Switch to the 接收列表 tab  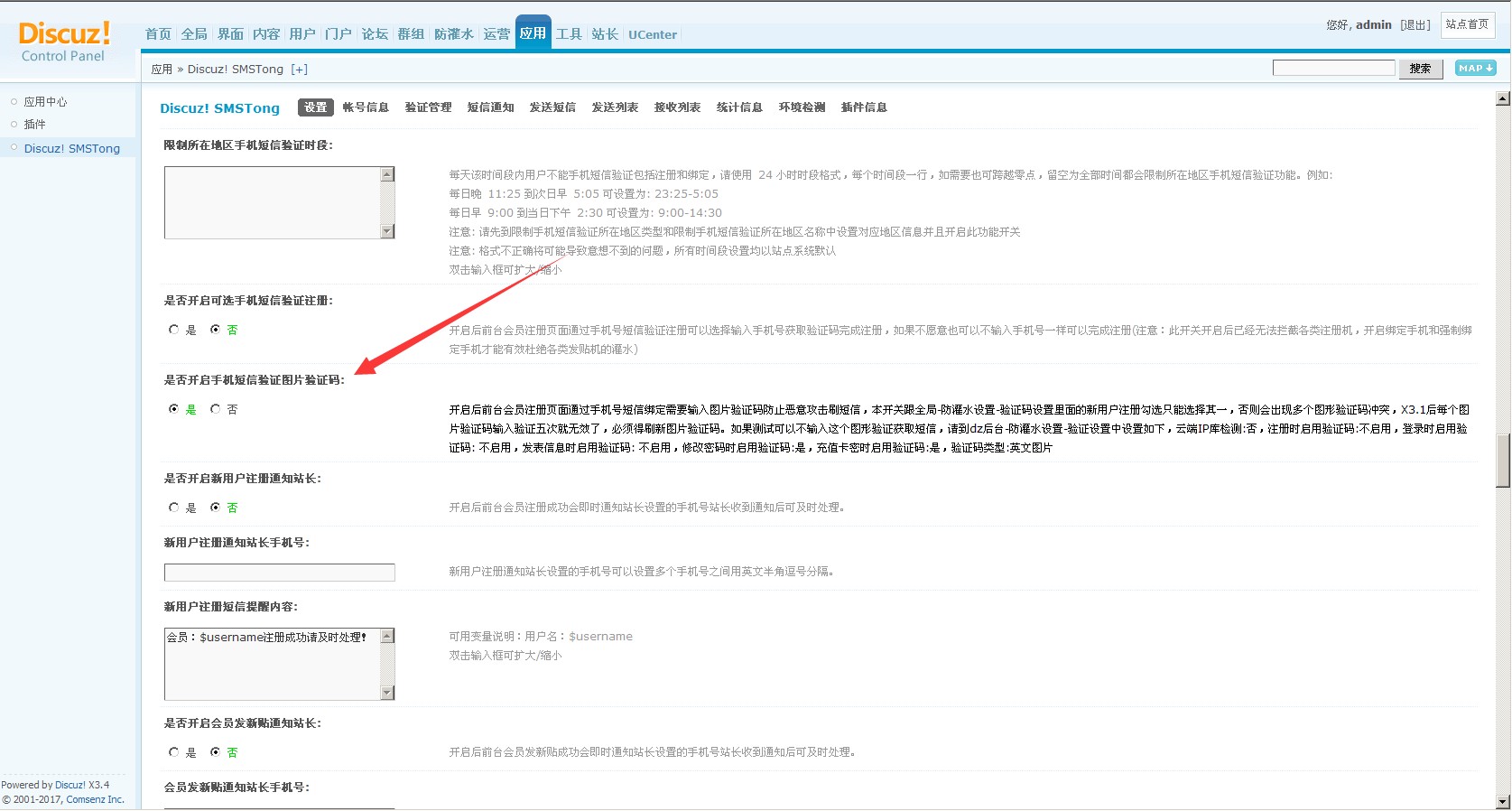[x=677, y=107]
